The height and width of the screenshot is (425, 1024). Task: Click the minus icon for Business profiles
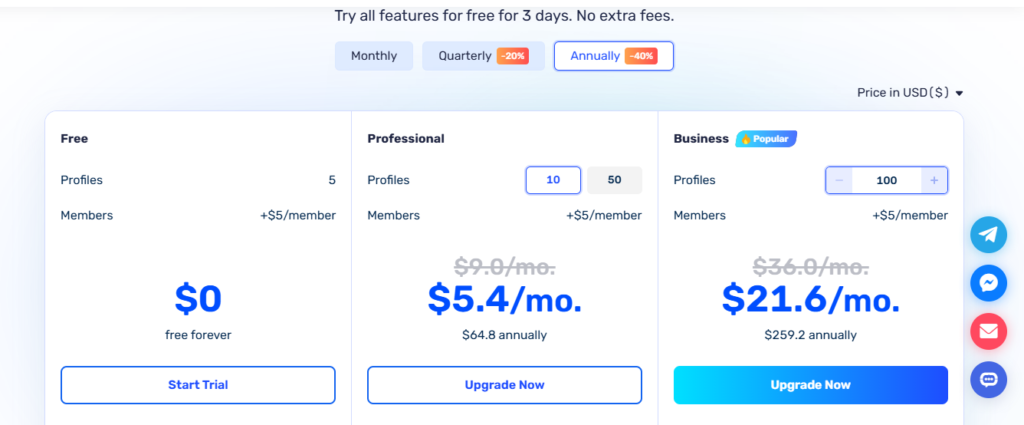tap(839, 180)
